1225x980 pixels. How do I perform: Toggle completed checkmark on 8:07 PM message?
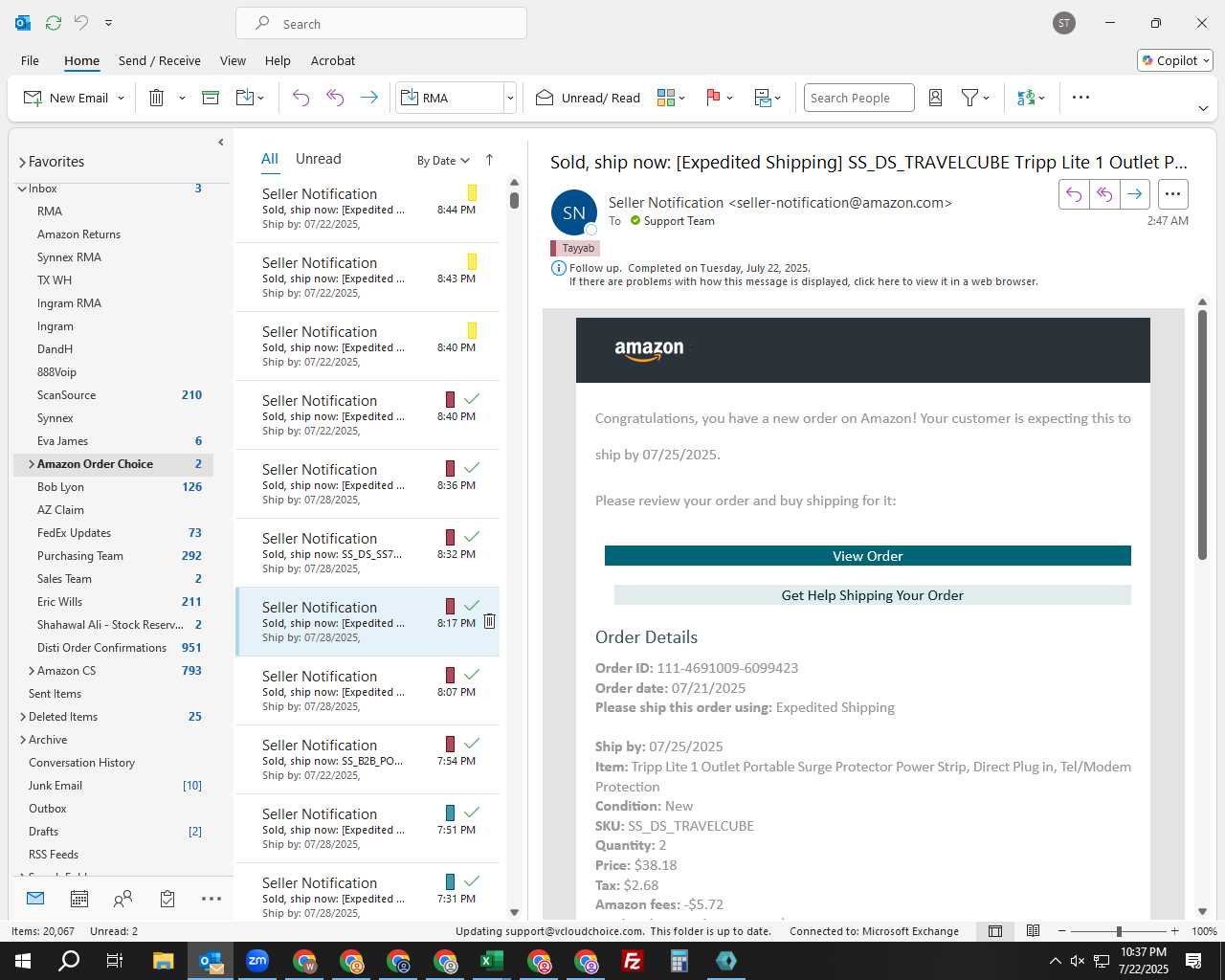(472, 675)
